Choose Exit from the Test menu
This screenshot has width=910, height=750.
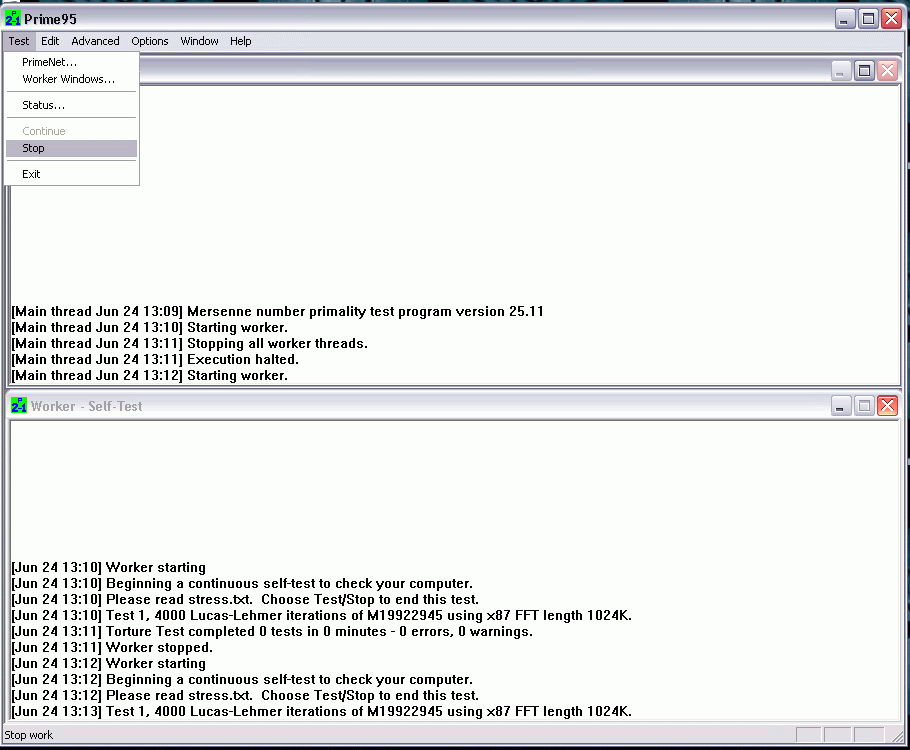point(71,174)
